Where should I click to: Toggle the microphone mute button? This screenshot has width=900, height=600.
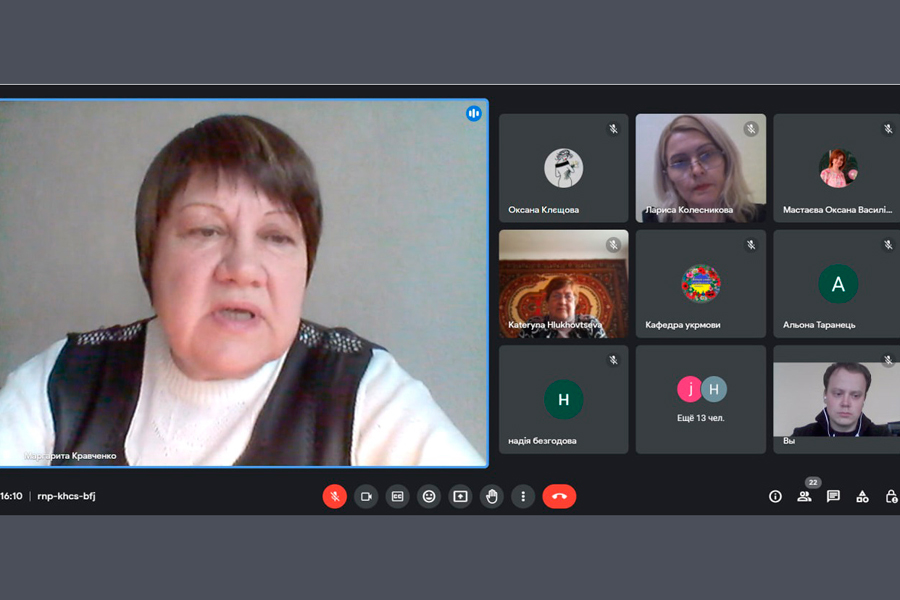click(x=335, y=497)
